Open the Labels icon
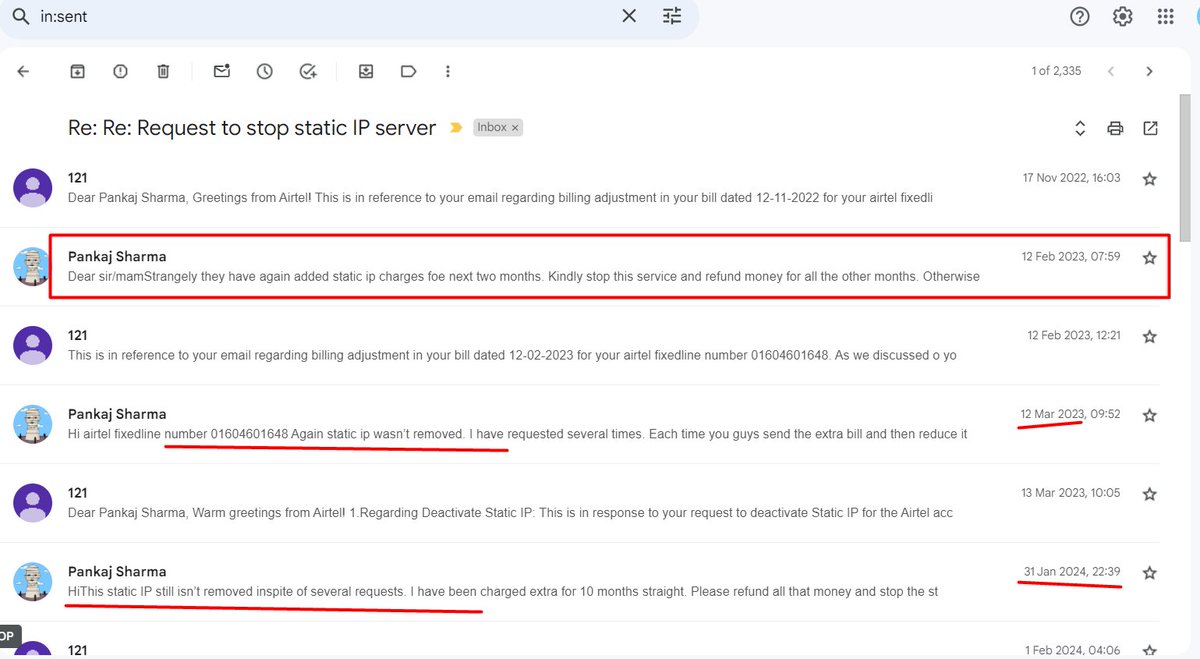 (408, 71)
